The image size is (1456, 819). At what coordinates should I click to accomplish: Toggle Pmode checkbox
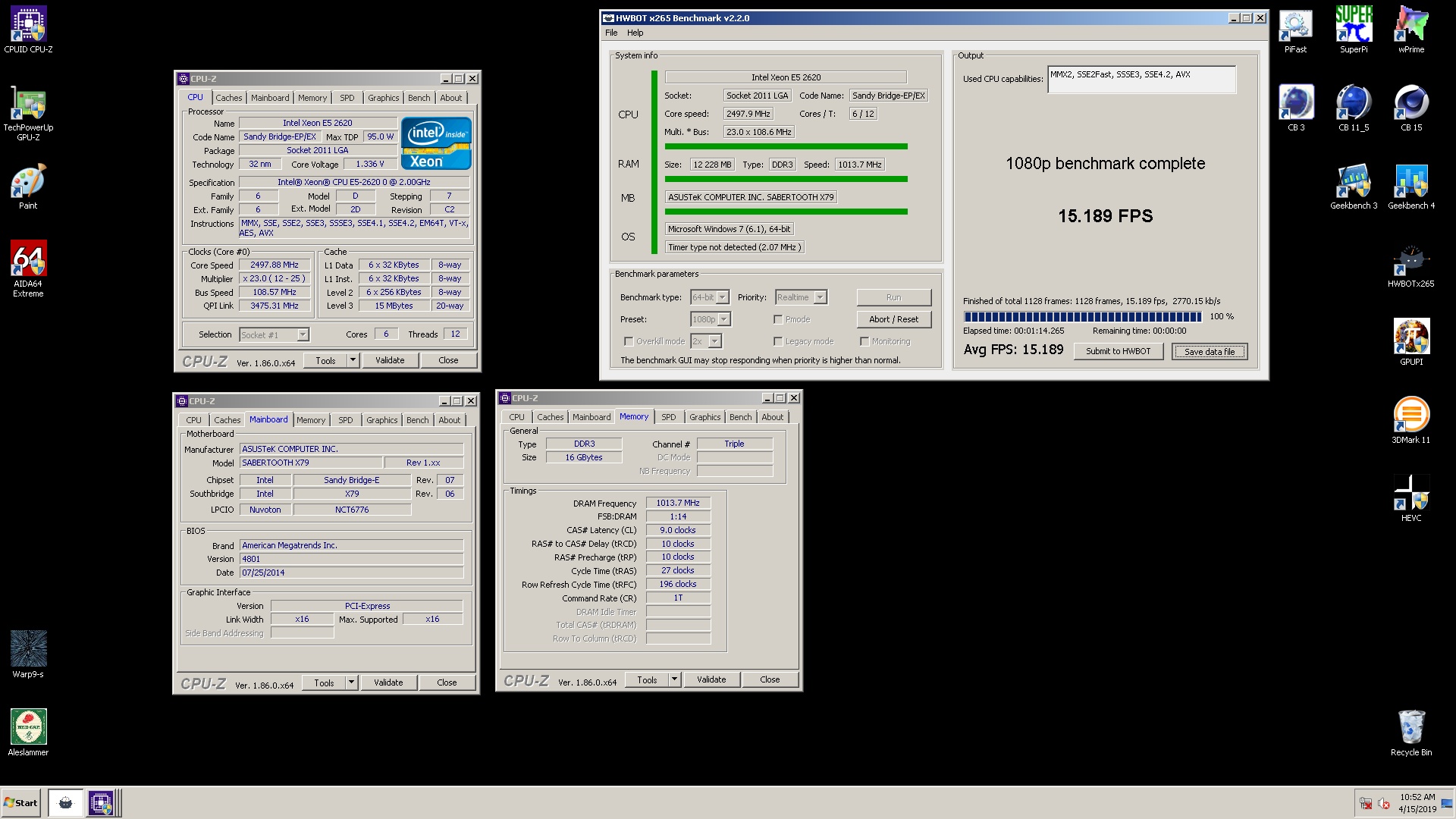778,319
